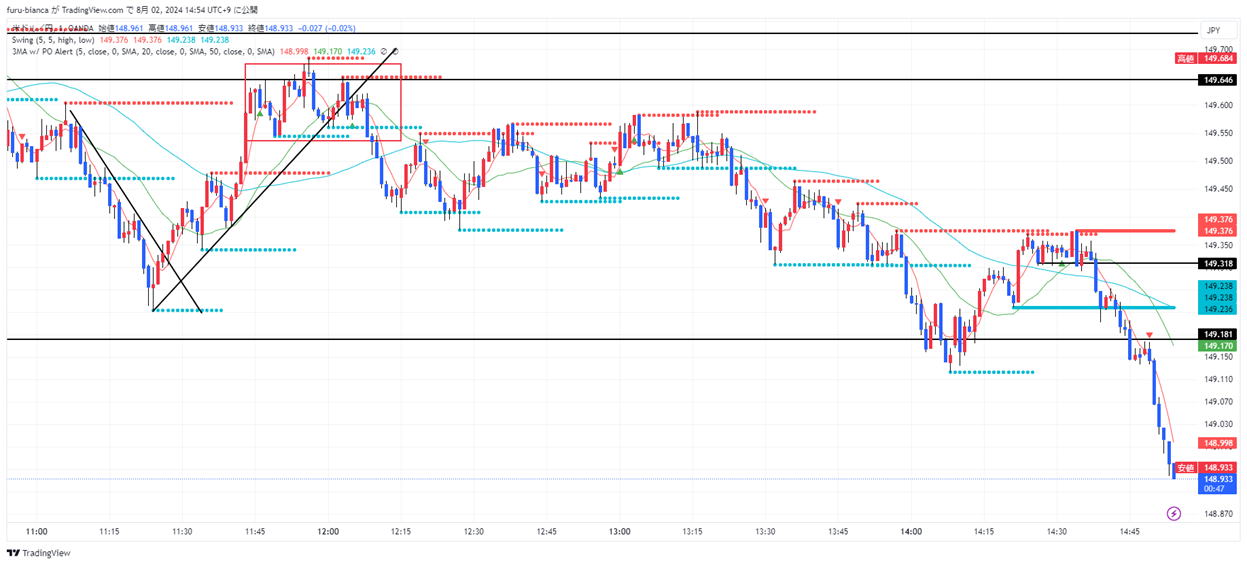Click the crossed-circle icon beside 3MA legend values

point(385,51)
